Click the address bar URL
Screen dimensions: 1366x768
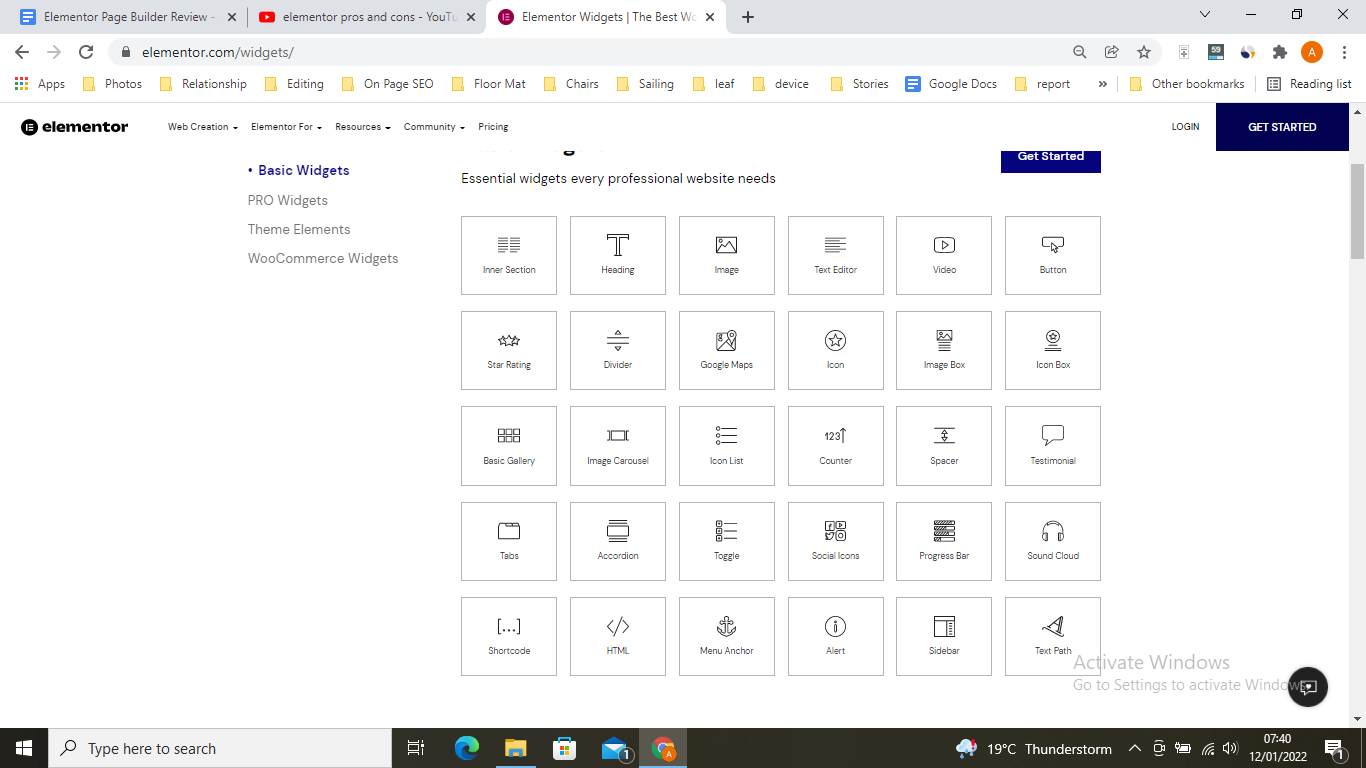(218, 52)
